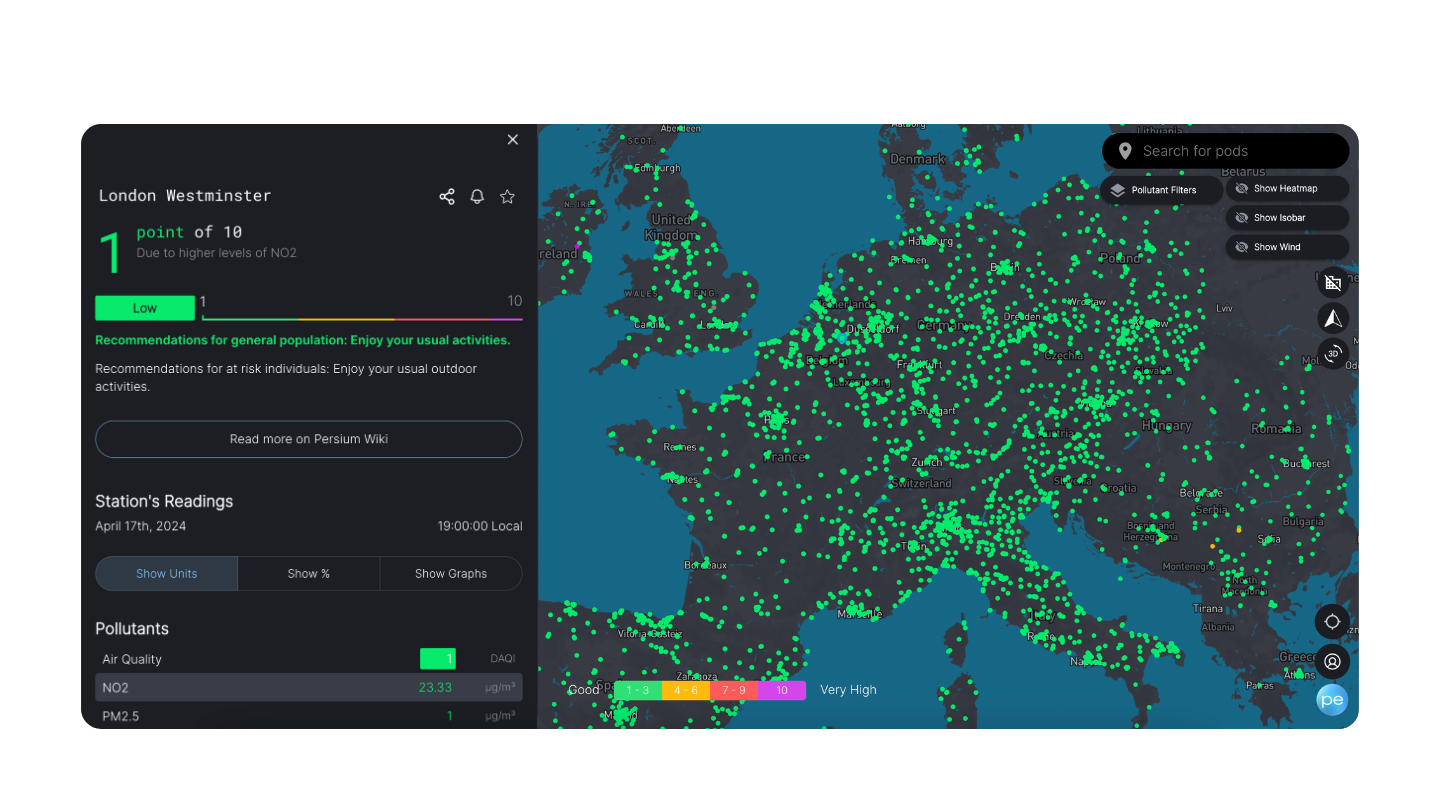Click the Persium 'pe' logo button

(1332, 700)
